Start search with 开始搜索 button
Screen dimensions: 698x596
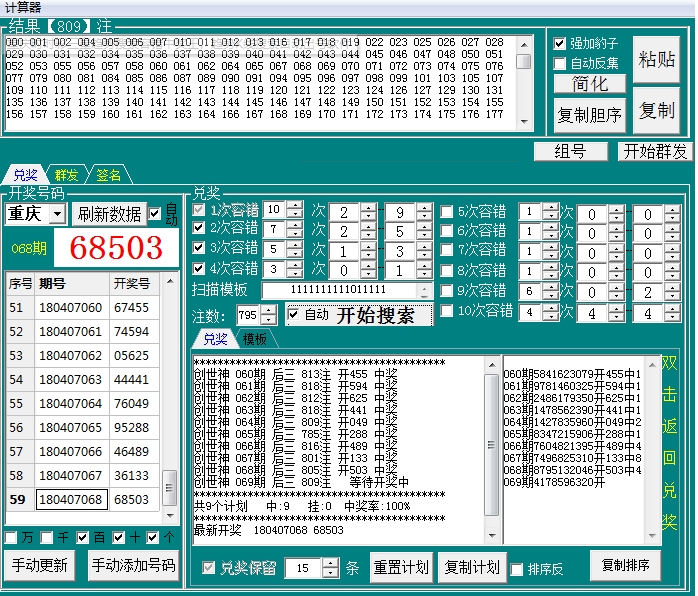point(359,315)
